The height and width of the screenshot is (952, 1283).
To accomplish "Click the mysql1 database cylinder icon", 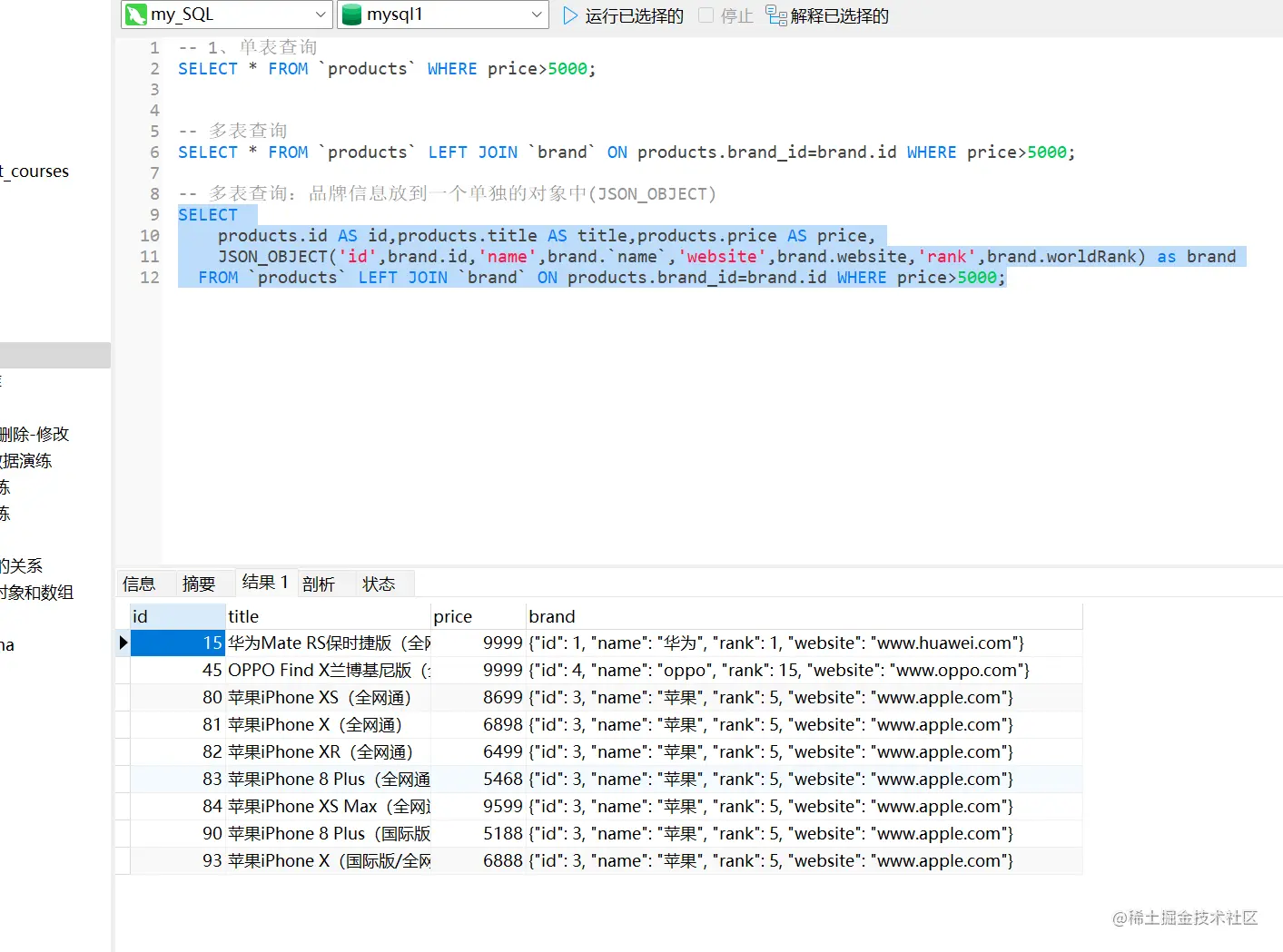I will pyautogui.click(x=350, y=15).
